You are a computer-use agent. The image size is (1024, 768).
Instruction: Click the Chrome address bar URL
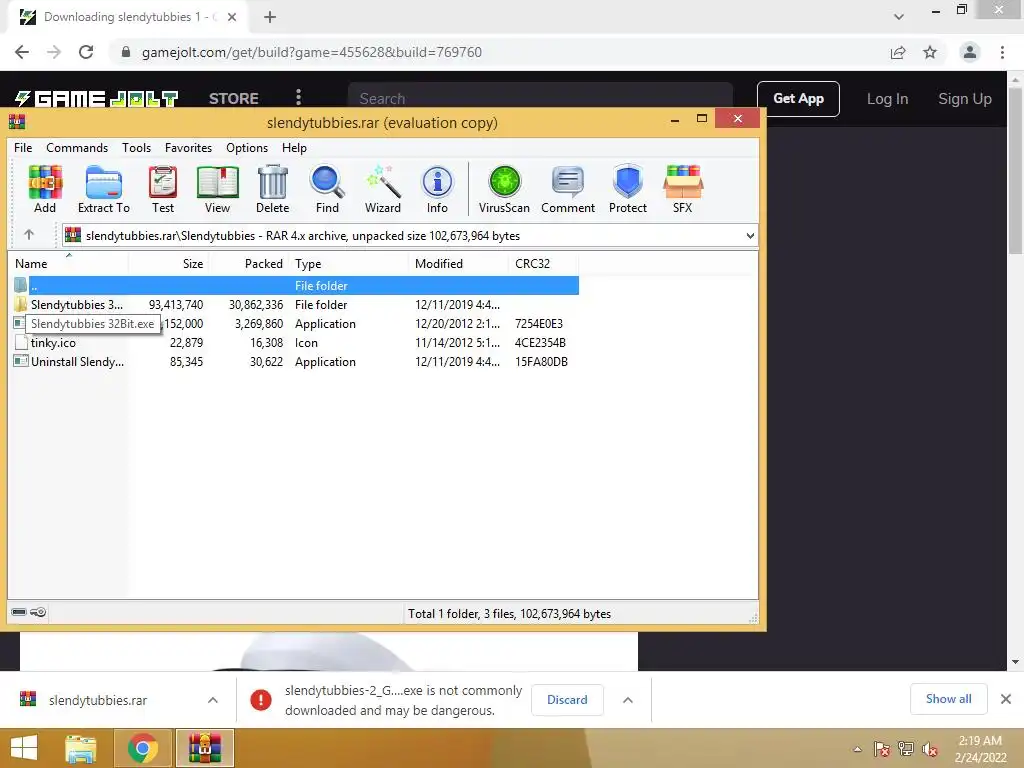(x=312, y=52)
